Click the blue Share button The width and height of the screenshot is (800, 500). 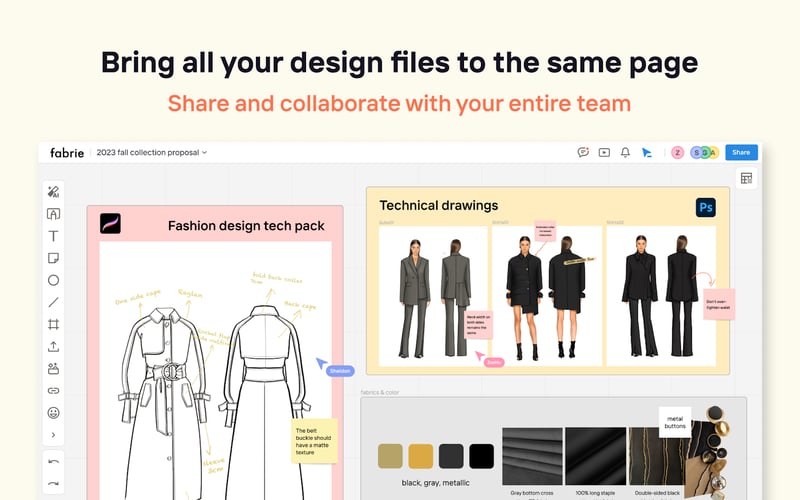pos(741,152)
